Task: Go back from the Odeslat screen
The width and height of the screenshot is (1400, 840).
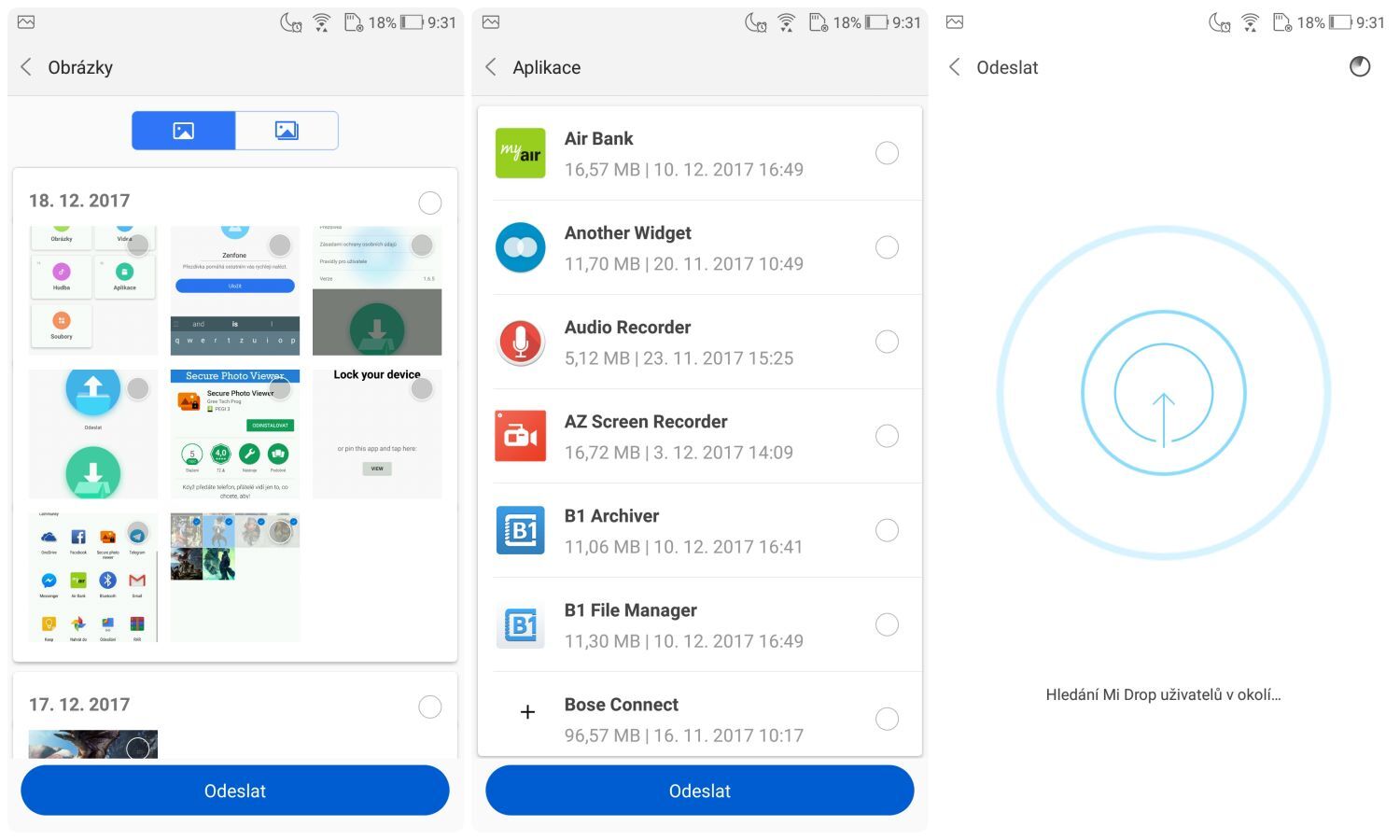Action: [954, 67]
